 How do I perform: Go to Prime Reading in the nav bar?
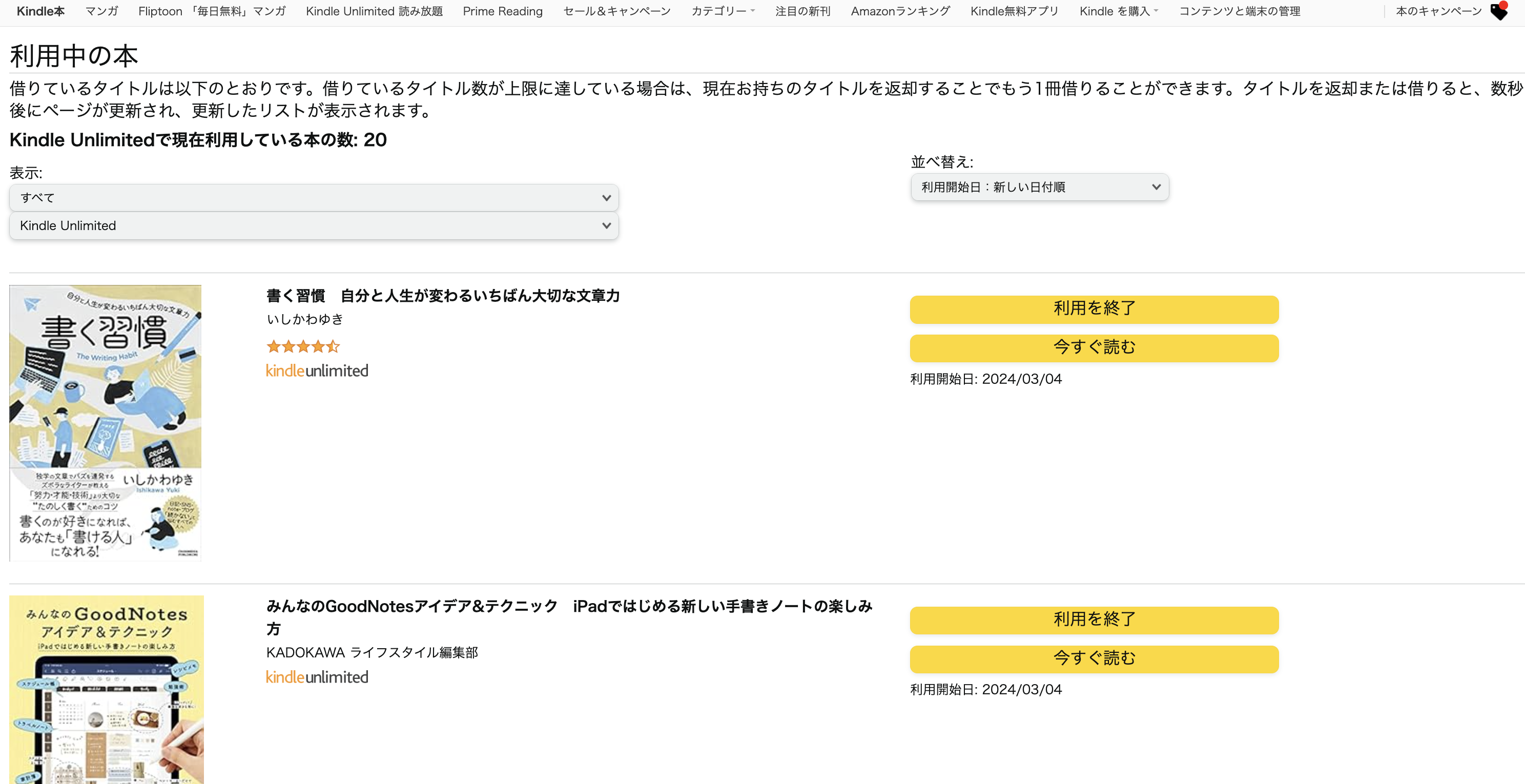(x=503, y=11)
